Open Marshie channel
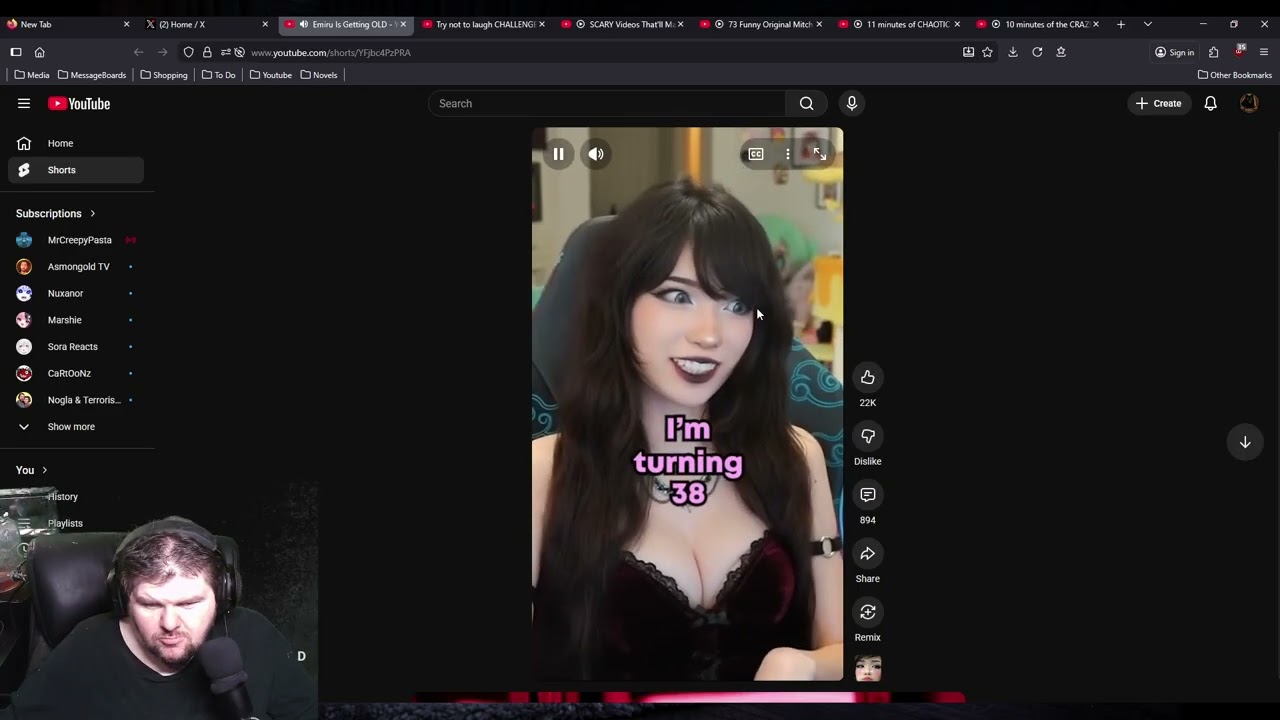This screenshot has height=720, width=1280. (76, 320)
